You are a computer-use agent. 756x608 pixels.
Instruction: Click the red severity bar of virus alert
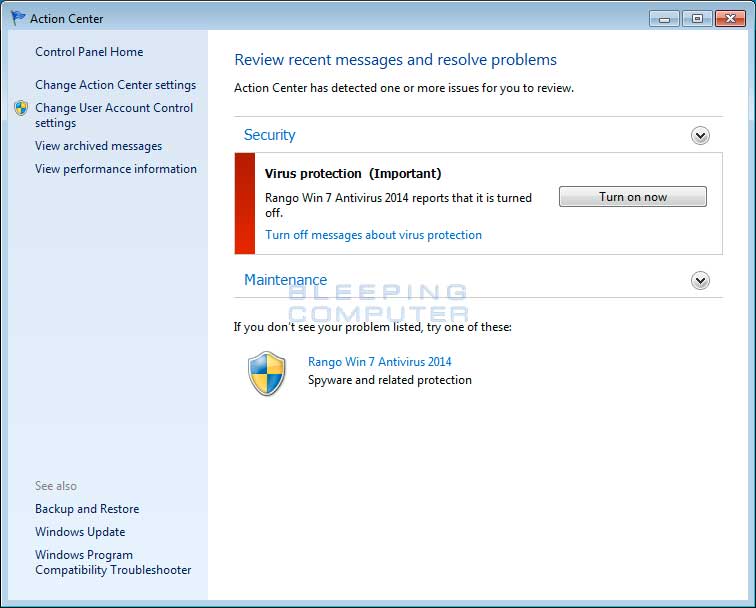coord(245,203)
